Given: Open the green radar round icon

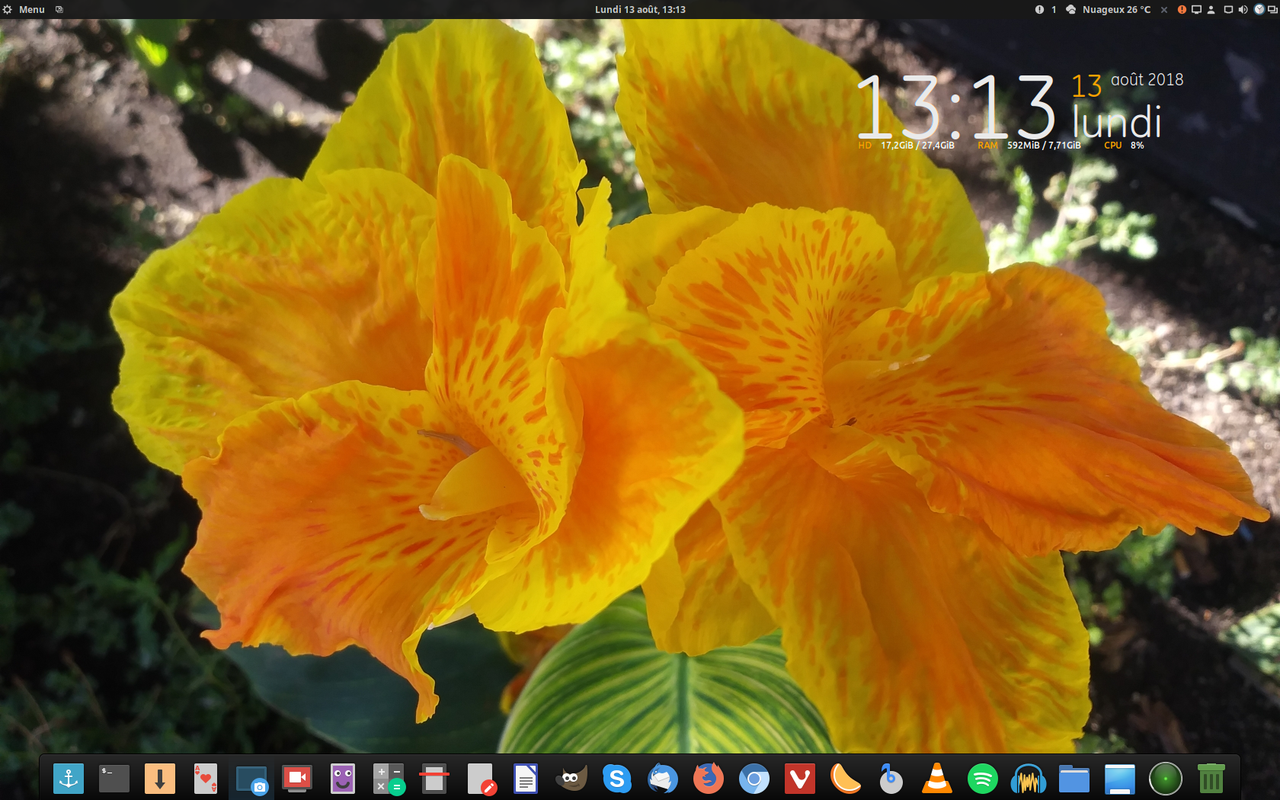Looking at the screenshot, I should click(1166, 778).
